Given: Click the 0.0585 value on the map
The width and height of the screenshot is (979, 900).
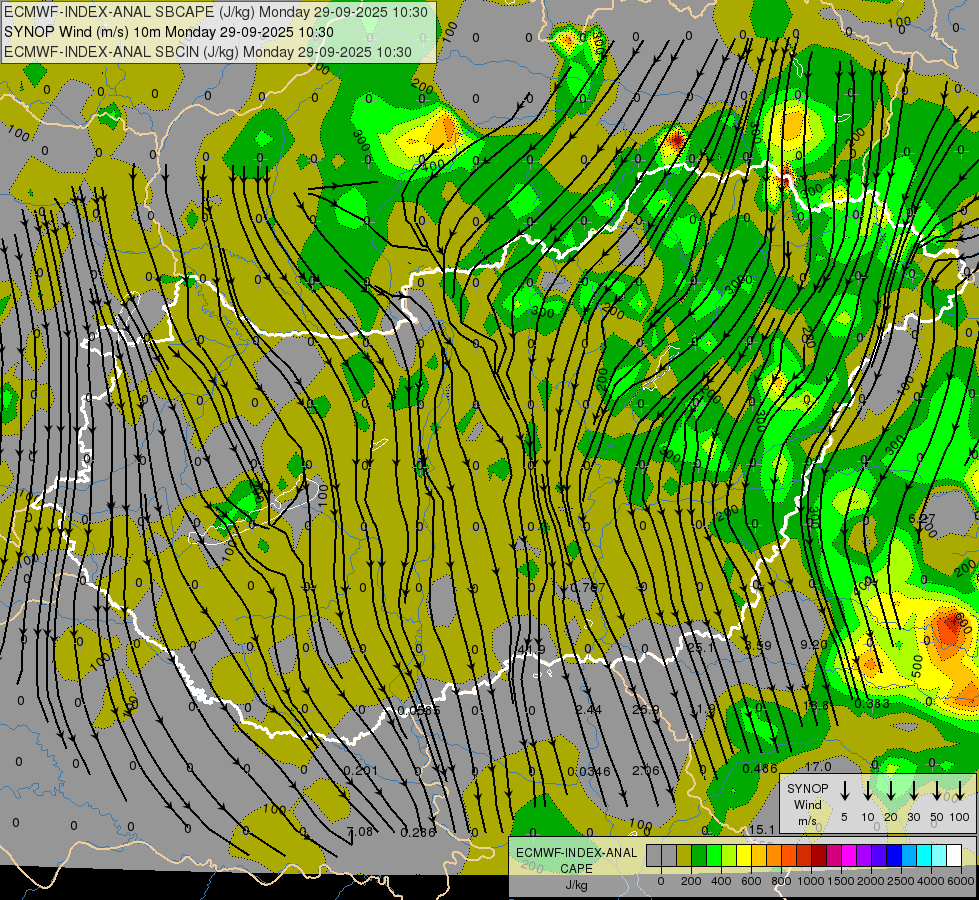Looking at the screenshot, I should [419, 710].
